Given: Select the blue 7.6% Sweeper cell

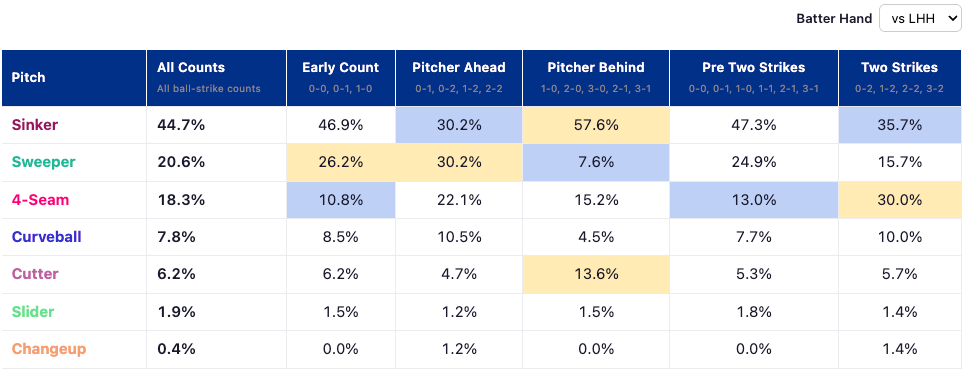Looking at the screenshot, I should click(596, 163).
